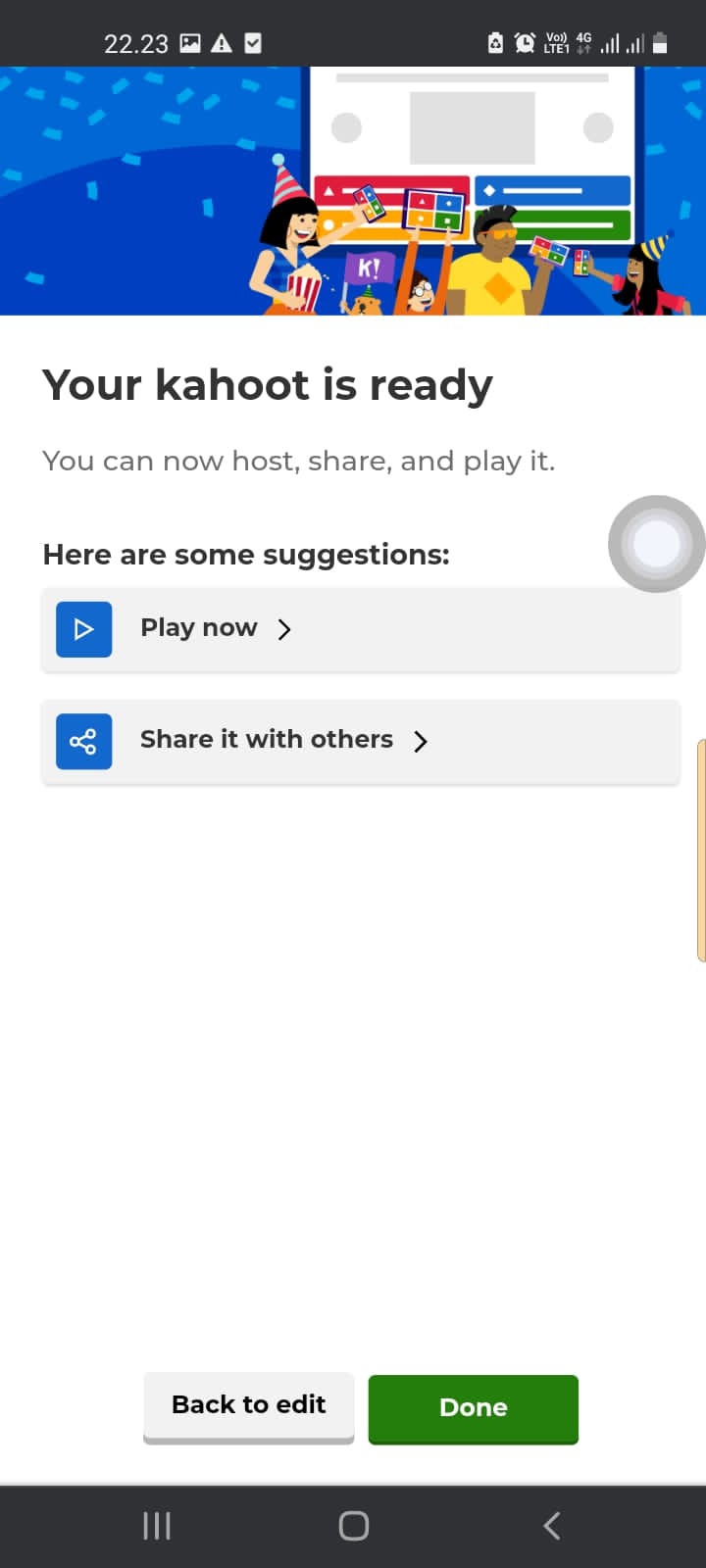
Task: Tap the blue play triangle icon
Action: coord(83,629)
